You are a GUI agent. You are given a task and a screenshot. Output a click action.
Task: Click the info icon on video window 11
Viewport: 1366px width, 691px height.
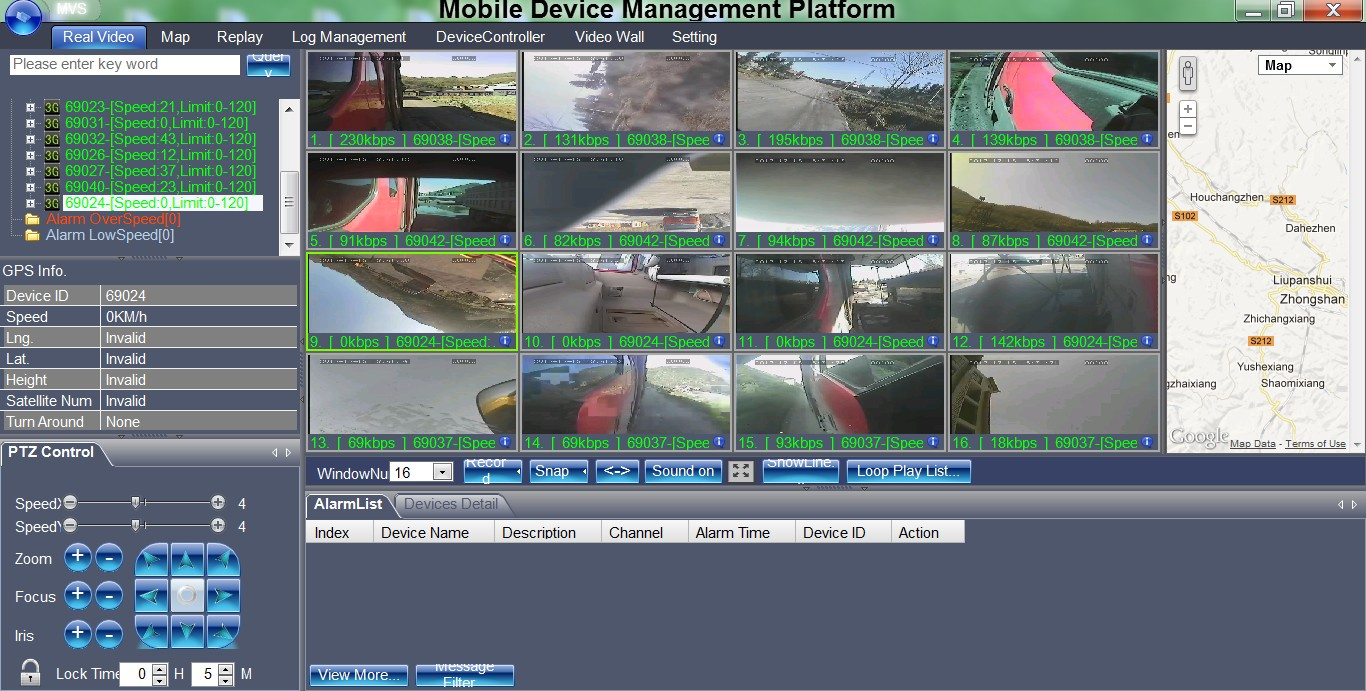click(x=933, y=341)
